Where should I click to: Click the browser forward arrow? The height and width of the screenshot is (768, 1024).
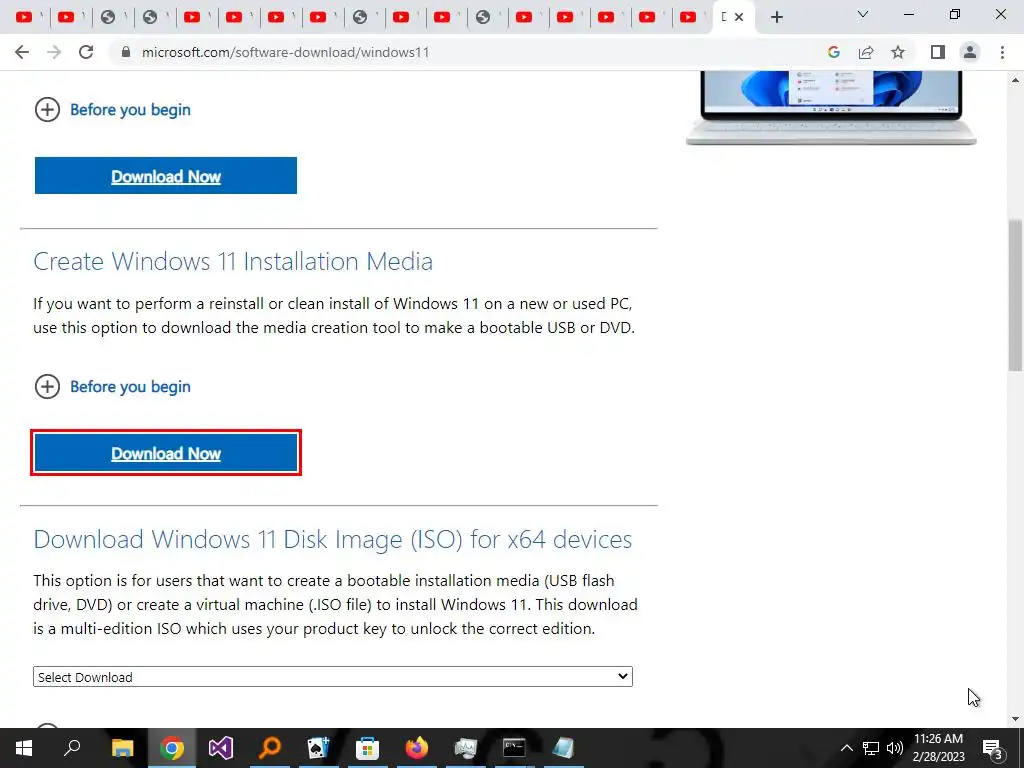pos(54,52)
